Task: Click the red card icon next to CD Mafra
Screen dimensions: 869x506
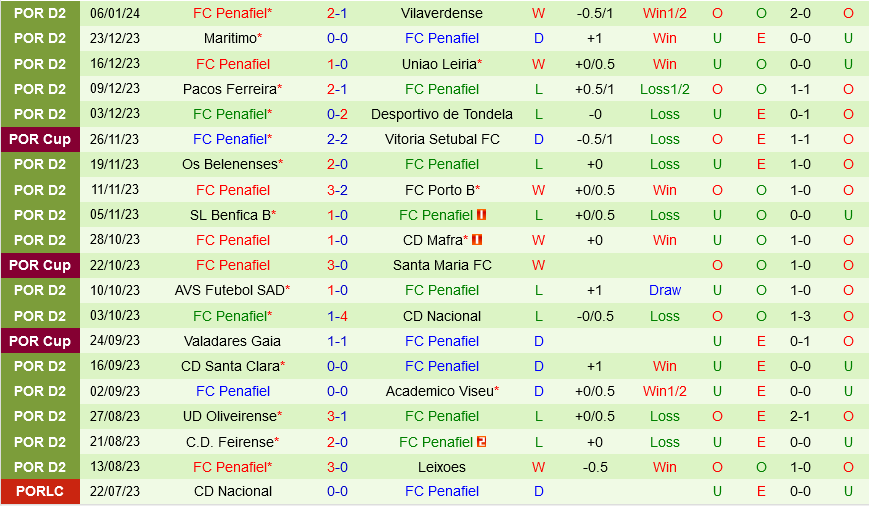Action: 477,240
